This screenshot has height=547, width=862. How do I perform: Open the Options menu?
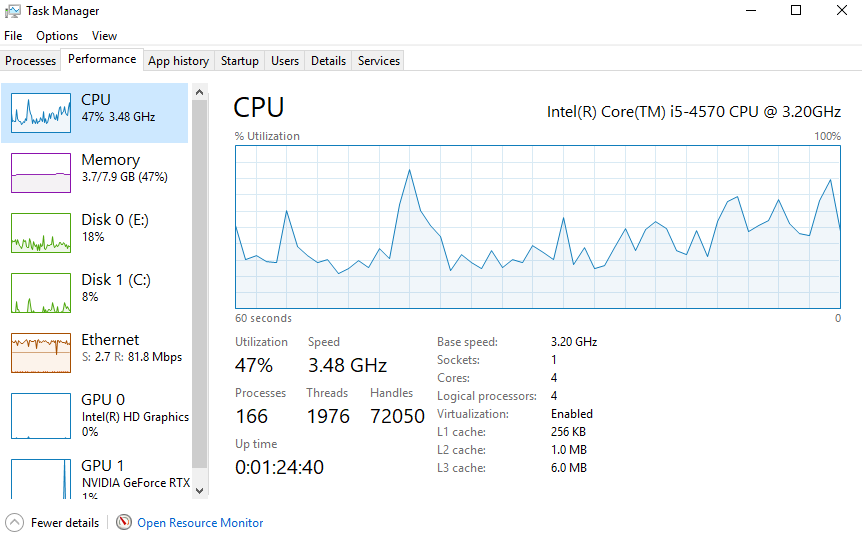(57, 36)
